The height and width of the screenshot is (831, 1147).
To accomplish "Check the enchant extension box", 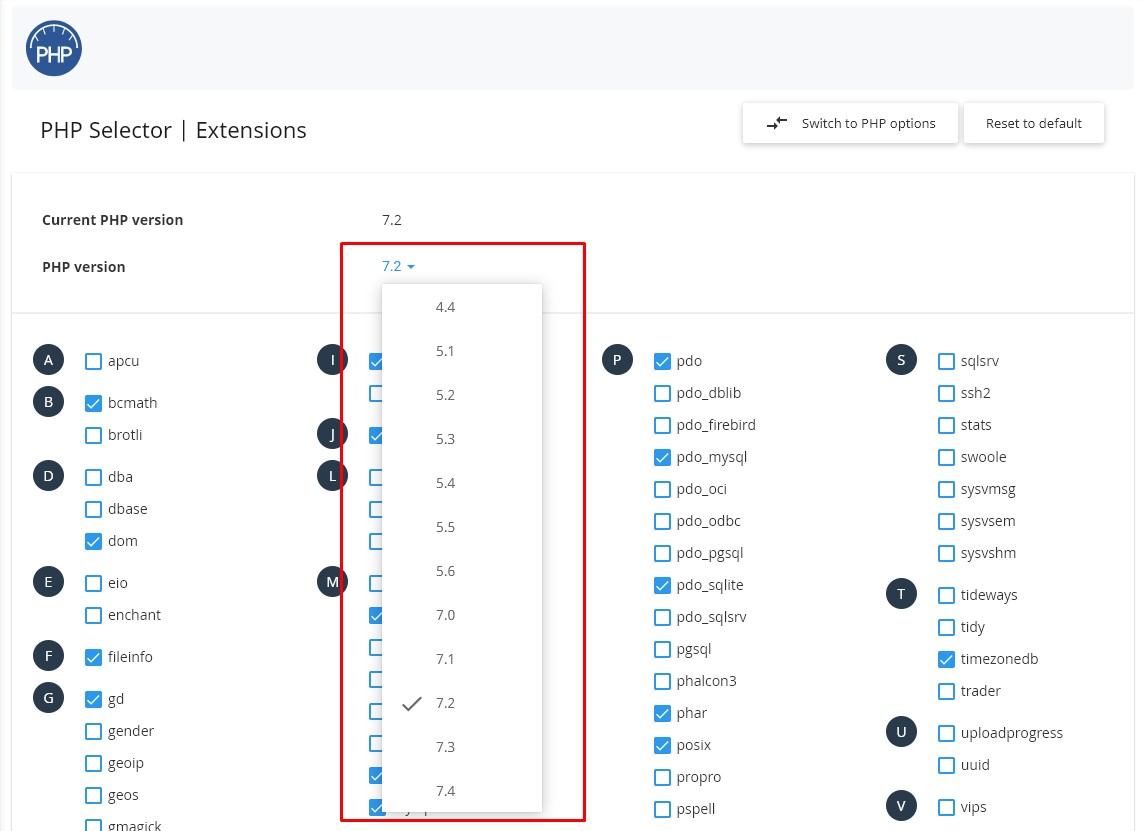I will [x=93, y=615].
